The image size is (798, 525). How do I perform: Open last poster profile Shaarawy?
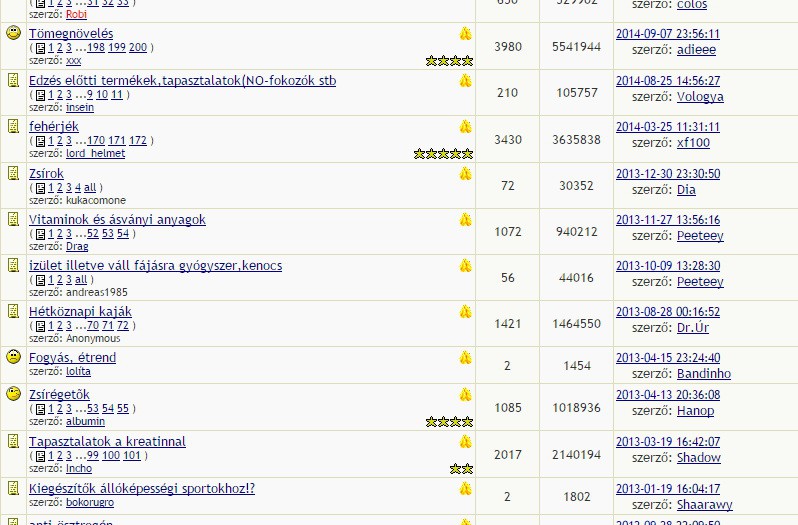[x=705, y=505]
